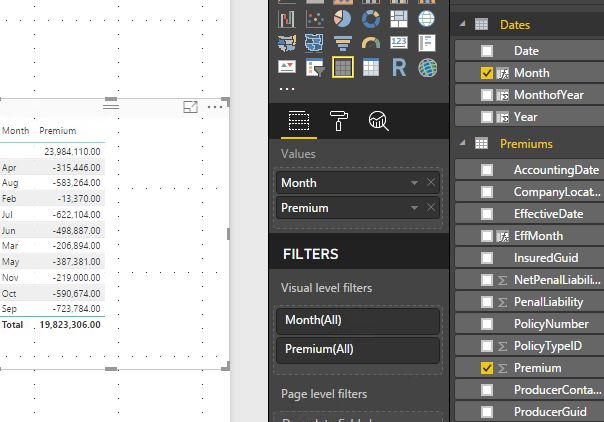Screen dimensions: 604x422
Task: Remove Month from Values
Action: (431, 182)
